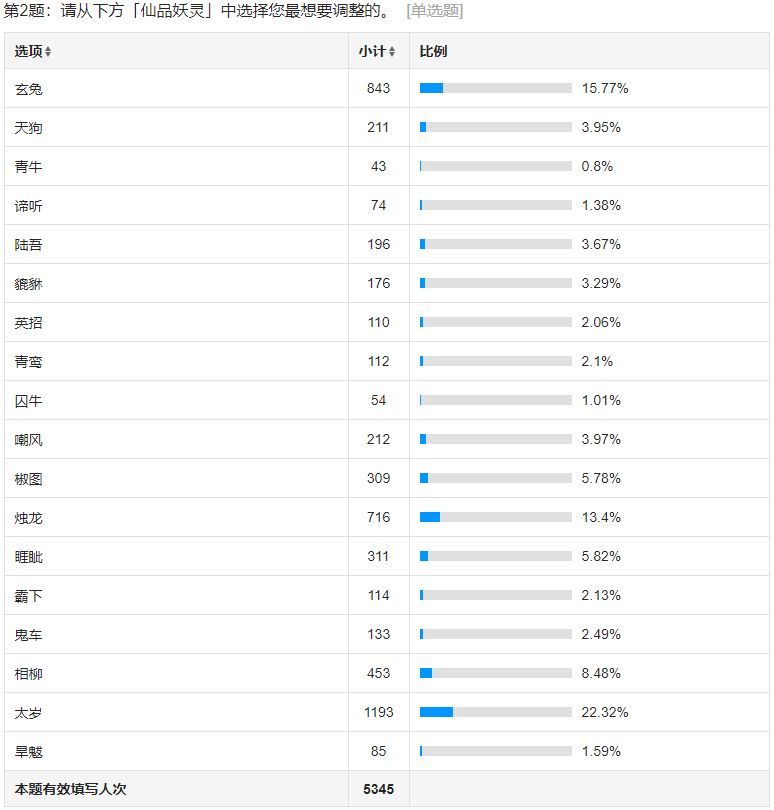Select the 鬼车 option label
The height and width of the screenshot is (810, 774).
28,635
